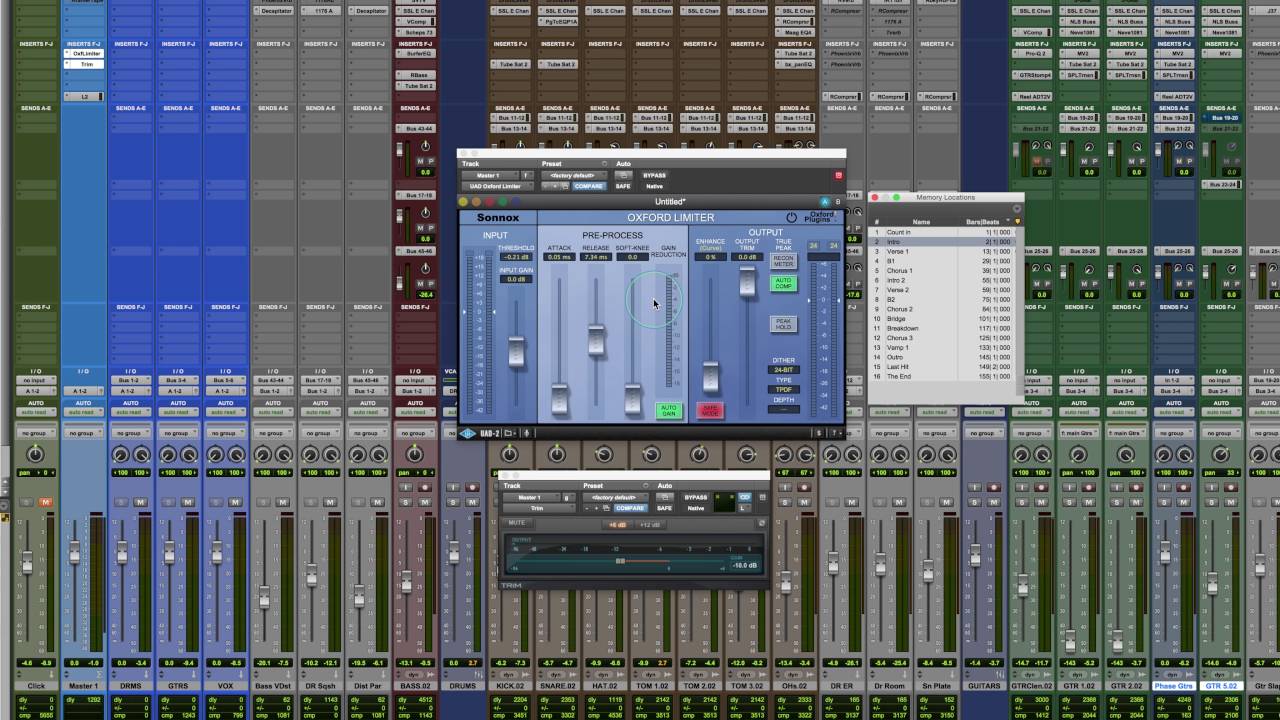Select the Chorus 1 memory location
1280x720 pixels.
pyautogui.click(x=944, y=271)
